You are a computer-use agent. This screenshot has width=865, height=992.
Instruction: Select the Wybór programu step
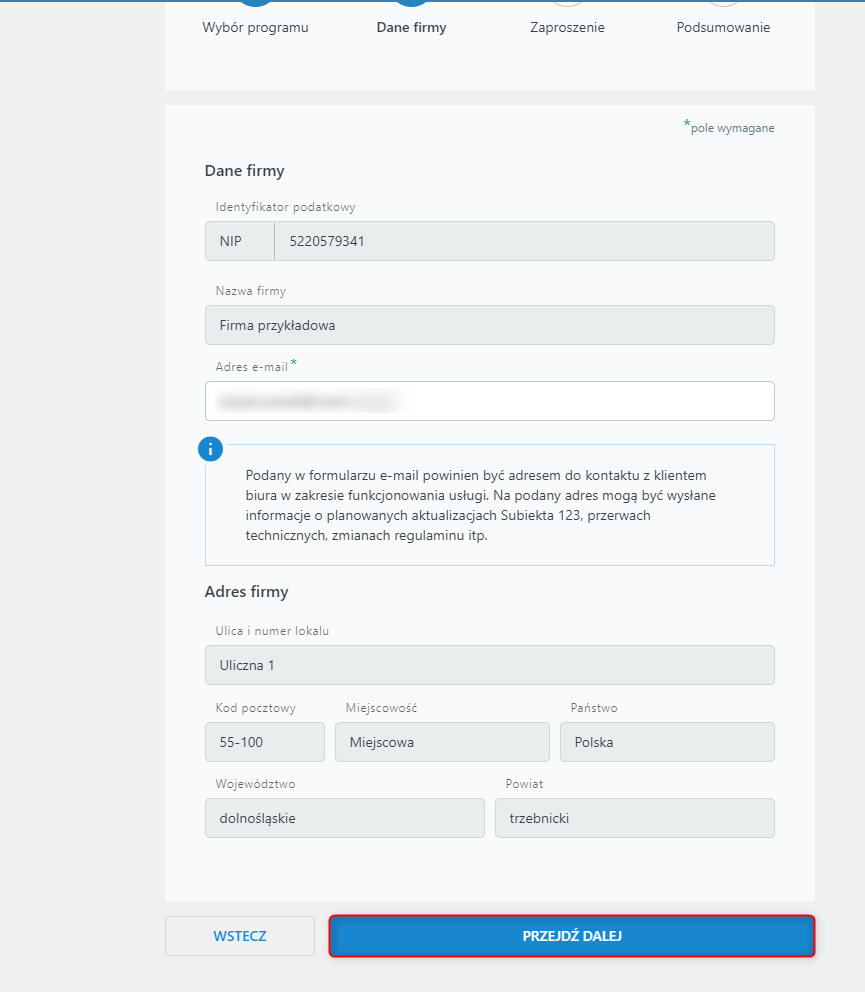point(256,27)
